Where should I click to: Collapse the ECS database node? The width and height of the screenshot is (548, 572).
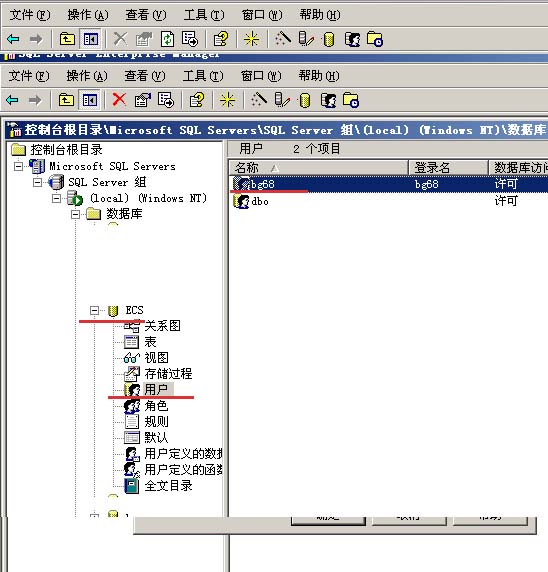[94, 310]
